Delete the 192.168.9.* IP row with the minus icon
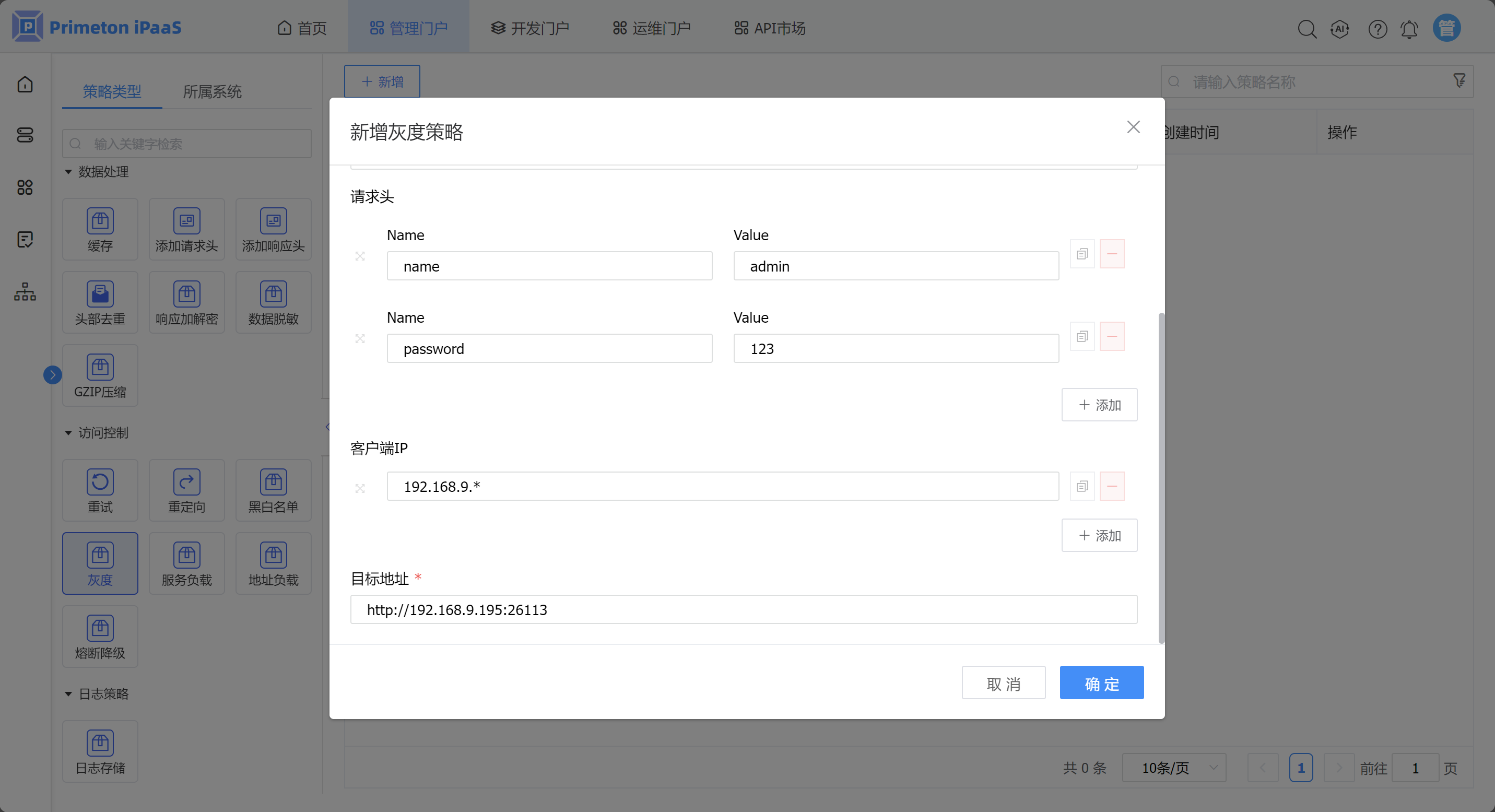Viewport: 1495px width, 812px height. (1111, 486)
